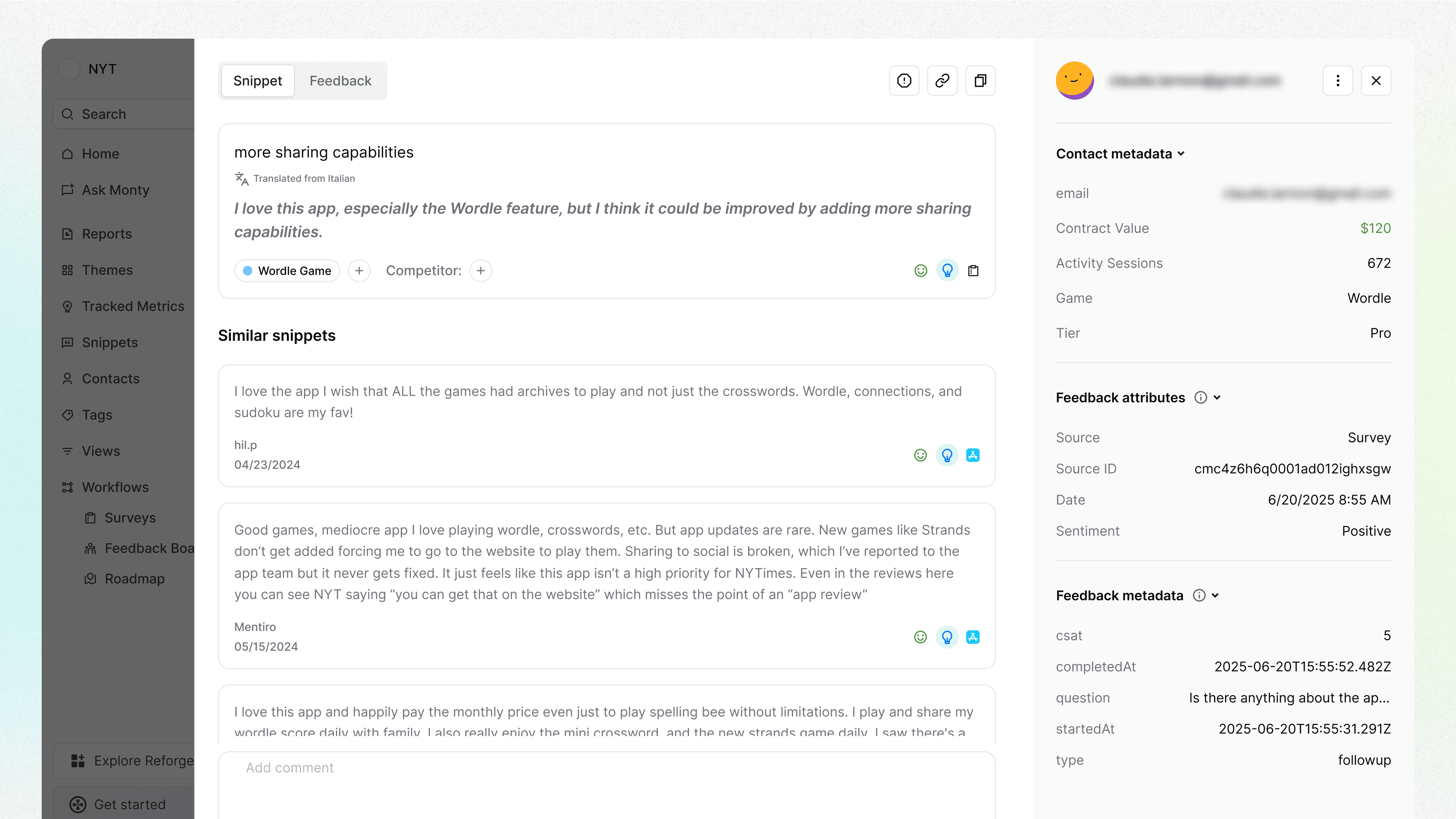Click the smiley sentiment icon on Mentiro snippet
This screenshot has width=1456, height=819.
click(920, 637)
